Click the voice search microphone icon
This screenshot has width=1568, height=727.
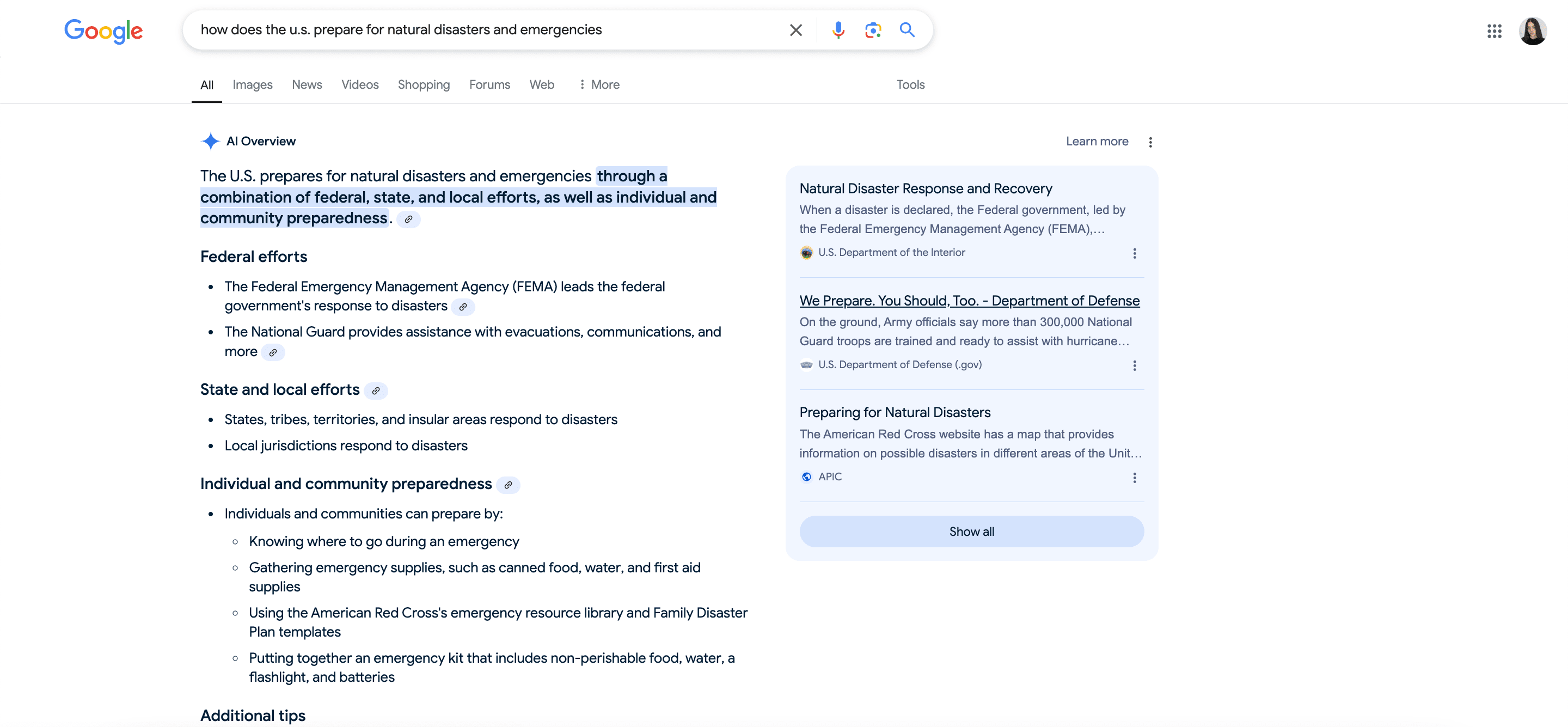[838, 29]
